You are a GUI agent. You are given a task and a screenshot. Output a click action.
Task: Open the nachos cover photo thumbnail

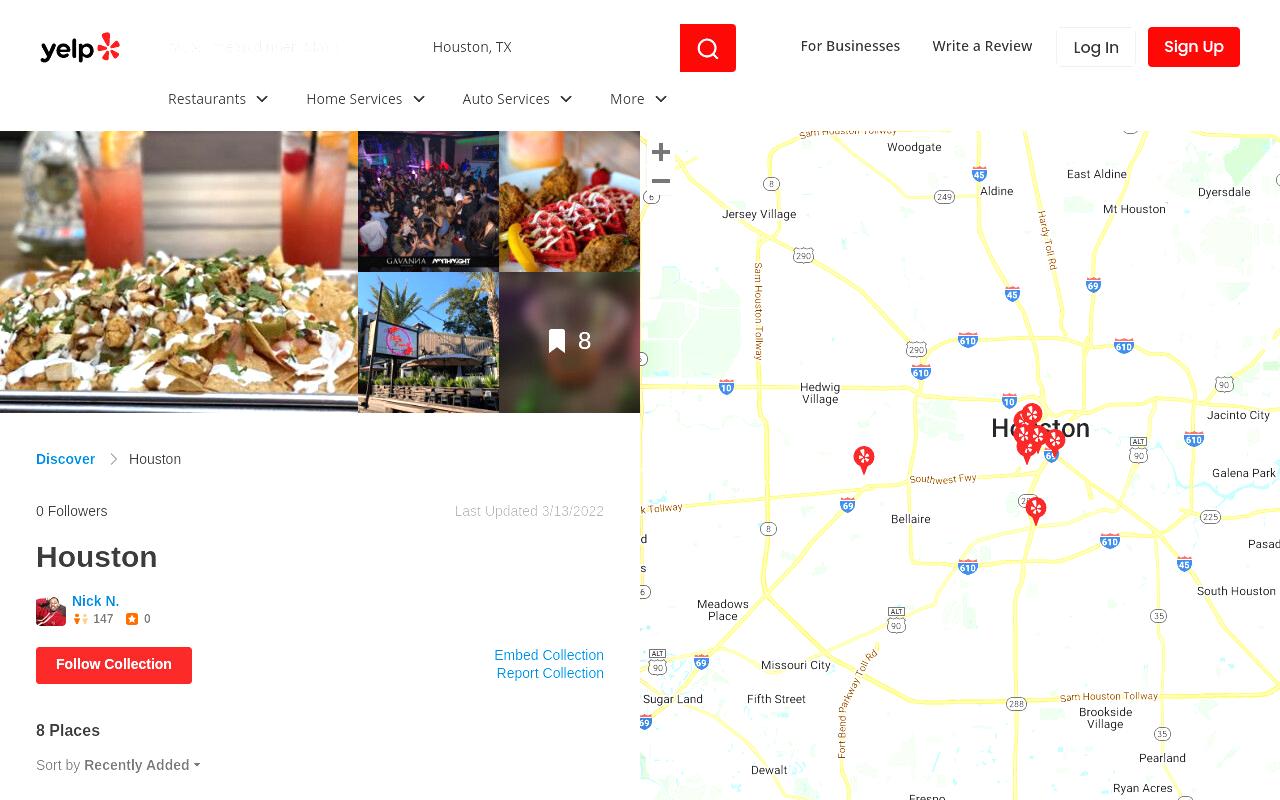coord(179,271)
